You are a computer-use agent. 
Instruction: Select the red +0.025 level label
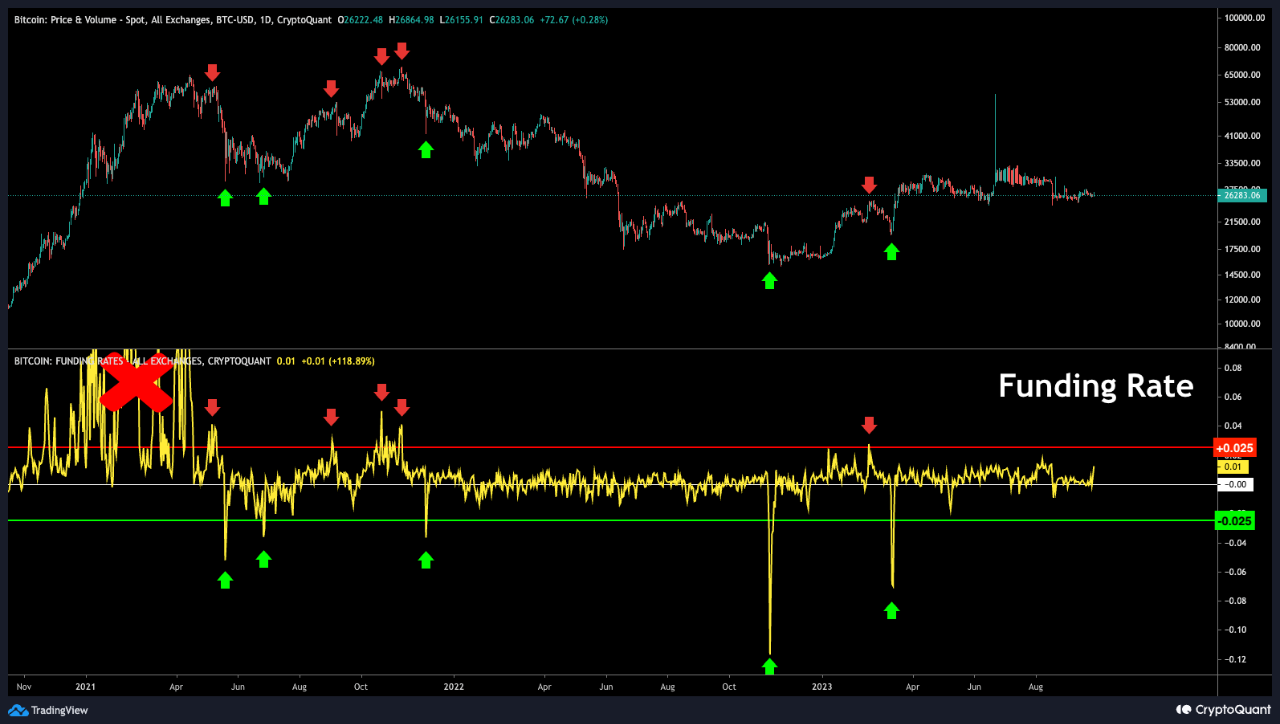1234,447
